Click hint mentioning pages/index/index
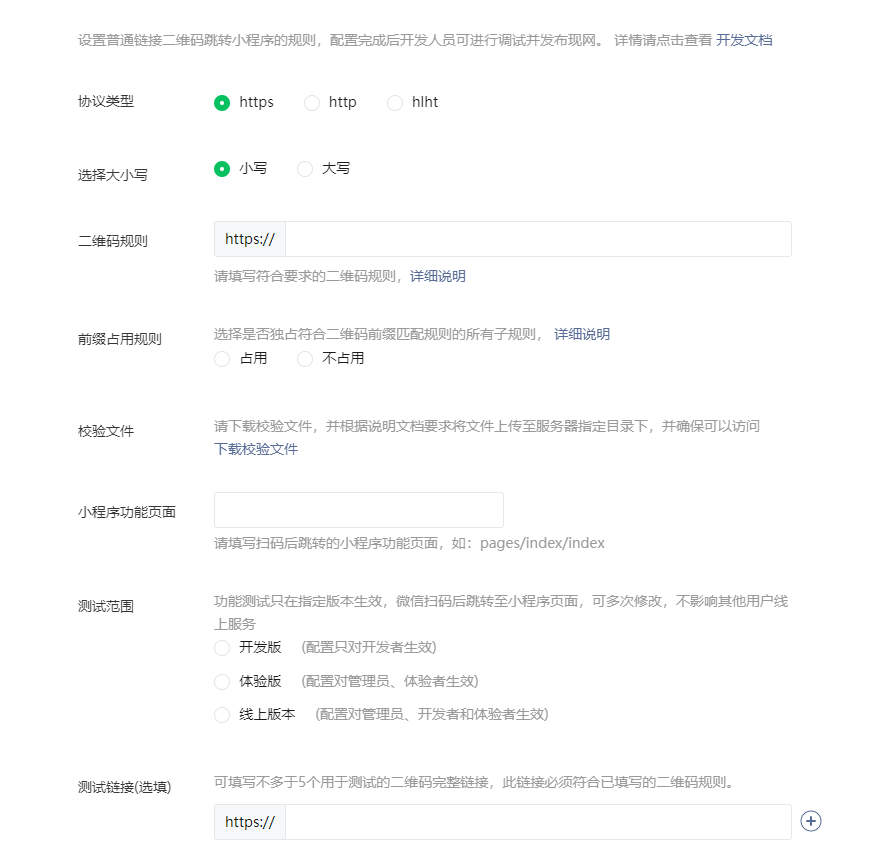 [x=409, y=543]
